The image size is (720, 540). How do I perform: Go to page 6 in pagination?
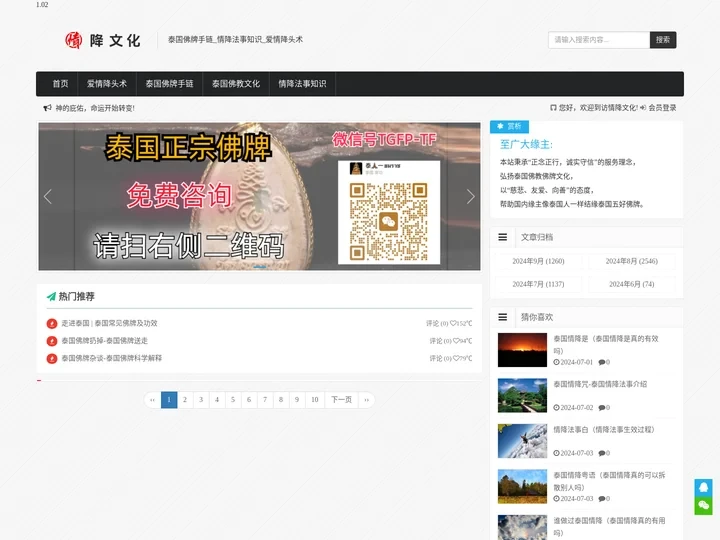click(x=249, y=400)
